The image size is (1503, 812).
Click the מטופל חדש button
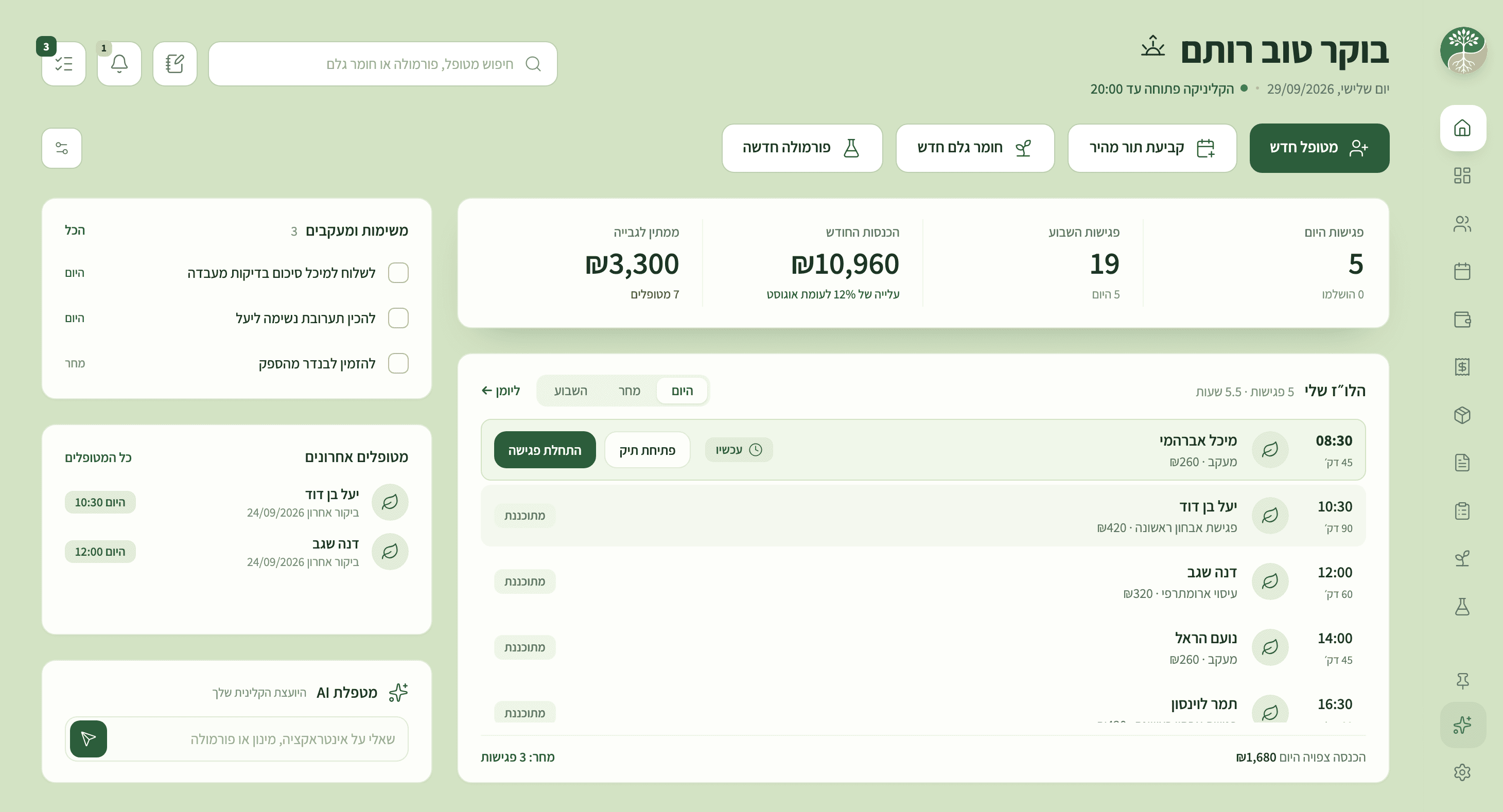tap(1319, 148)
